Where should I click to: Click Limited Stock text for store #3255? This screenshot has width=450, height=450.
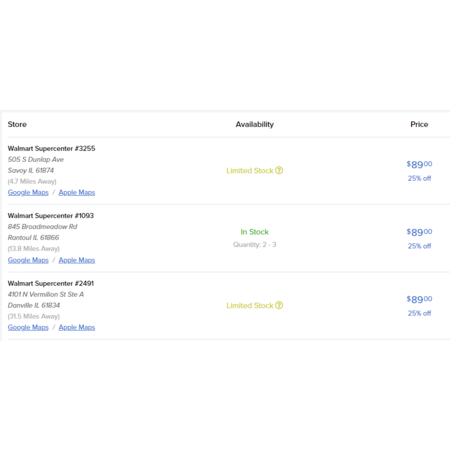coord(250,171)
